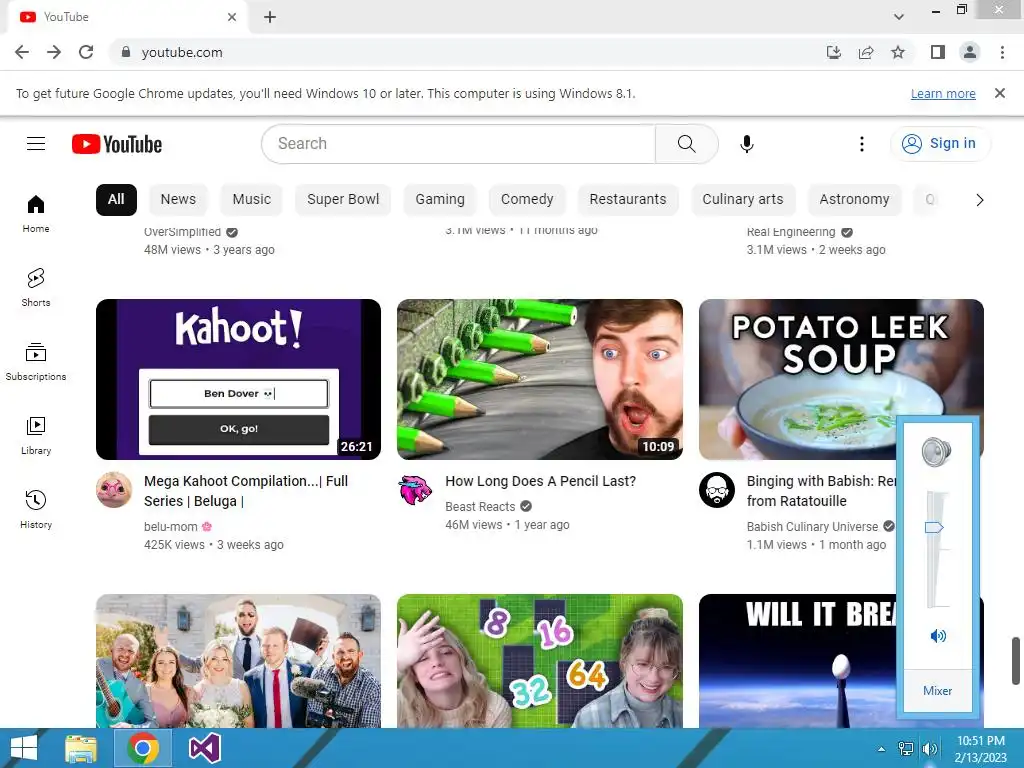The image size is (1024, 768).
Task: Open Mega Kahoot Compilation thumbnail
Action: 238,379
